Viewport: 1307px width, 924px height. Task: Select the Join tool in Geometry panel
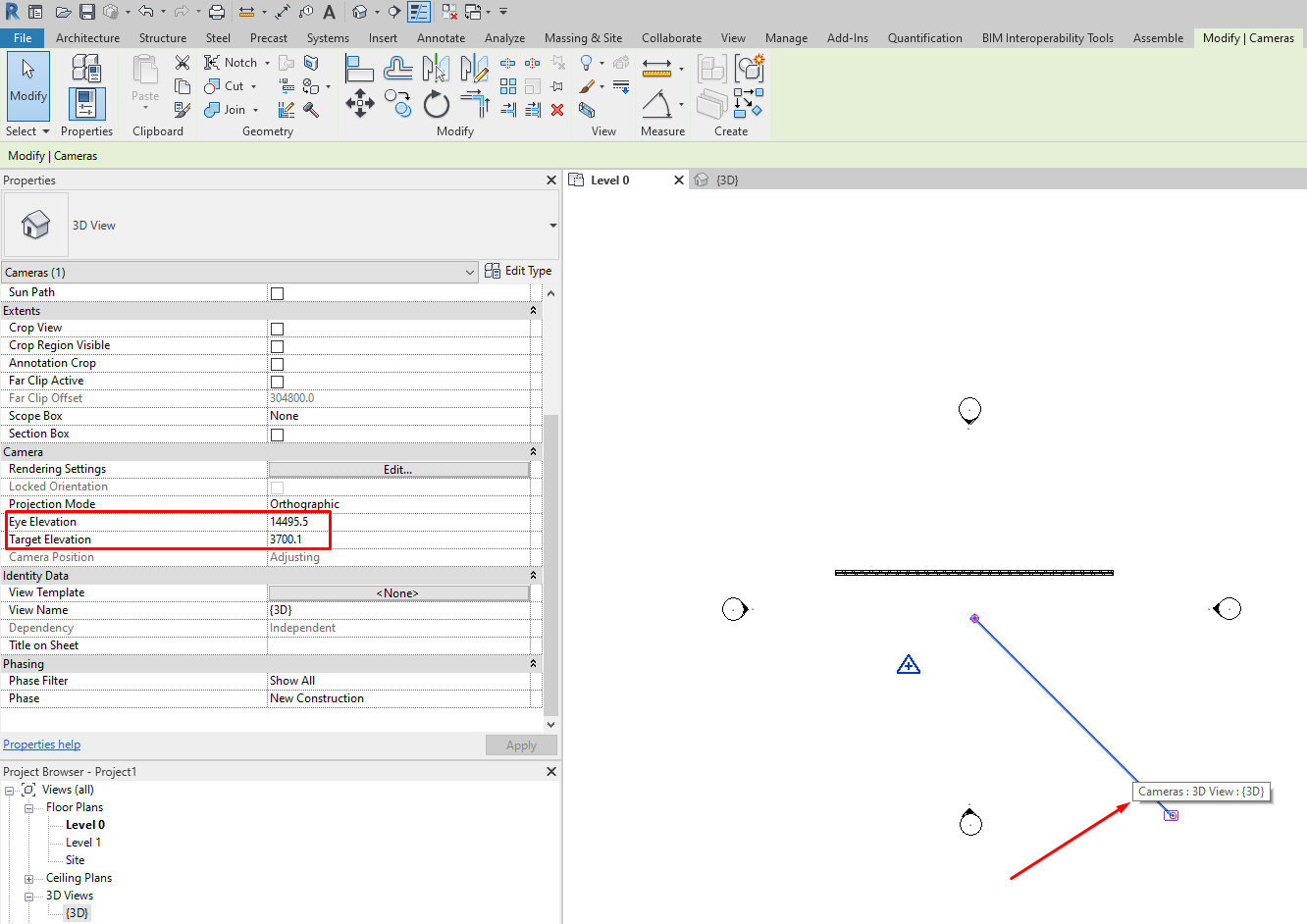click(227, 109)
